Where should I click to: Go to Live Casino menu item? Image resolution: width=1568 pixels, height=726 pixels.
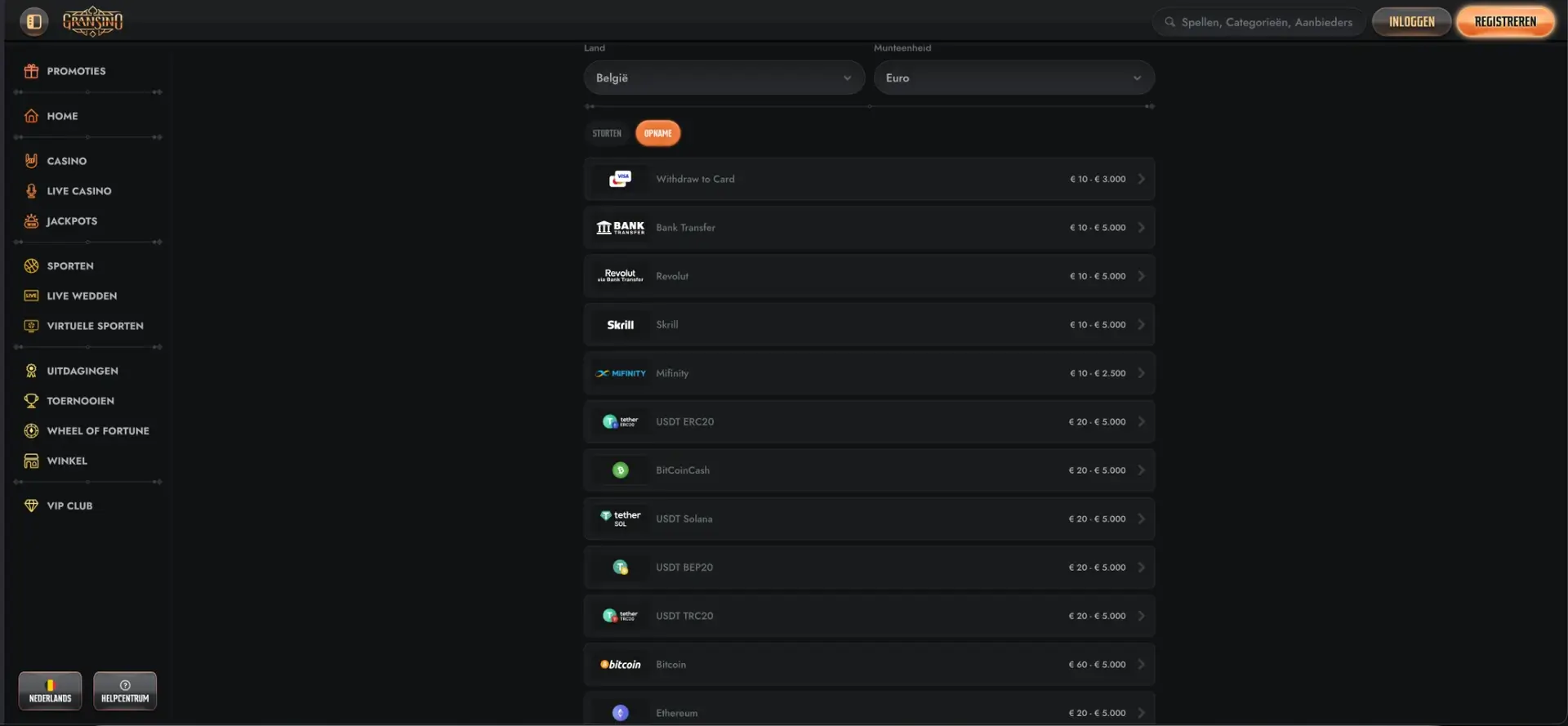79,191
